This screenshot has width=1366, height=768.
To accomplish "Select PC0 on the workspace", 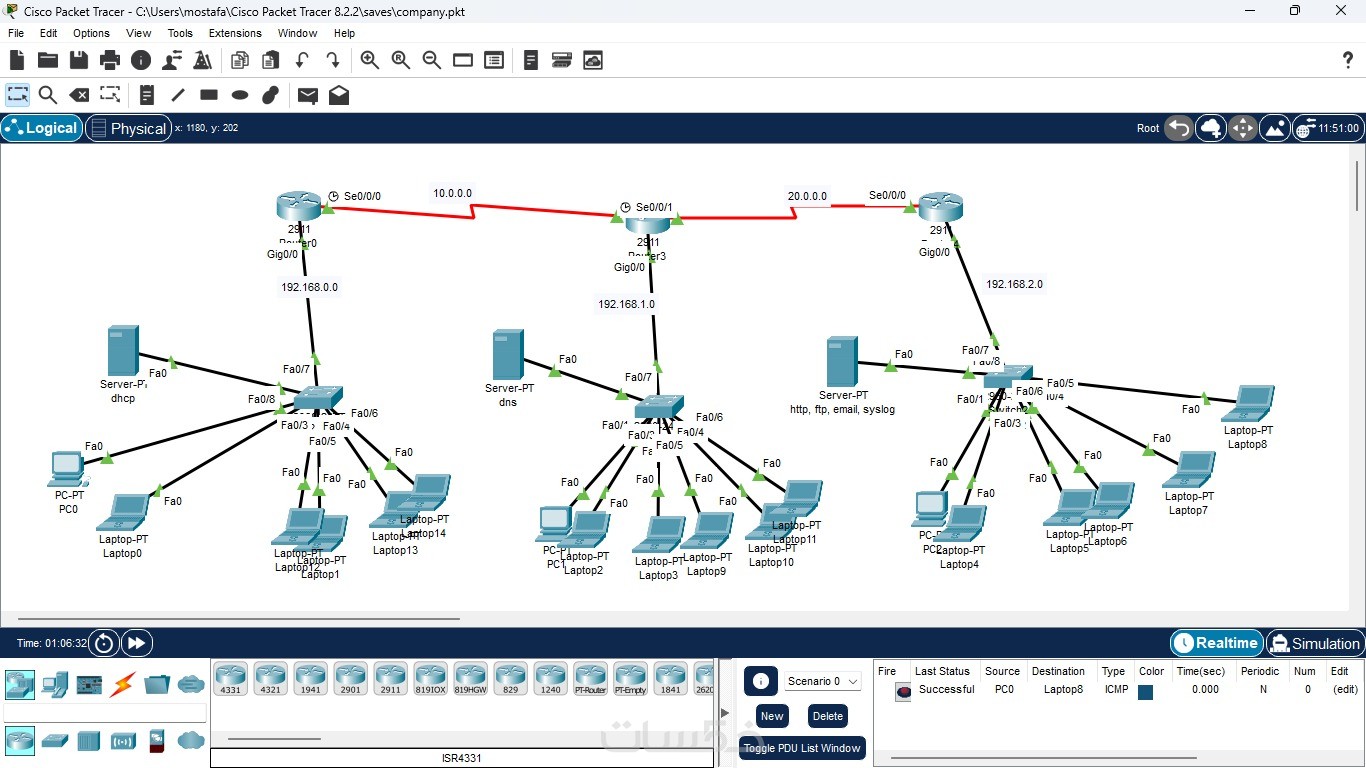I will point(67,469).
